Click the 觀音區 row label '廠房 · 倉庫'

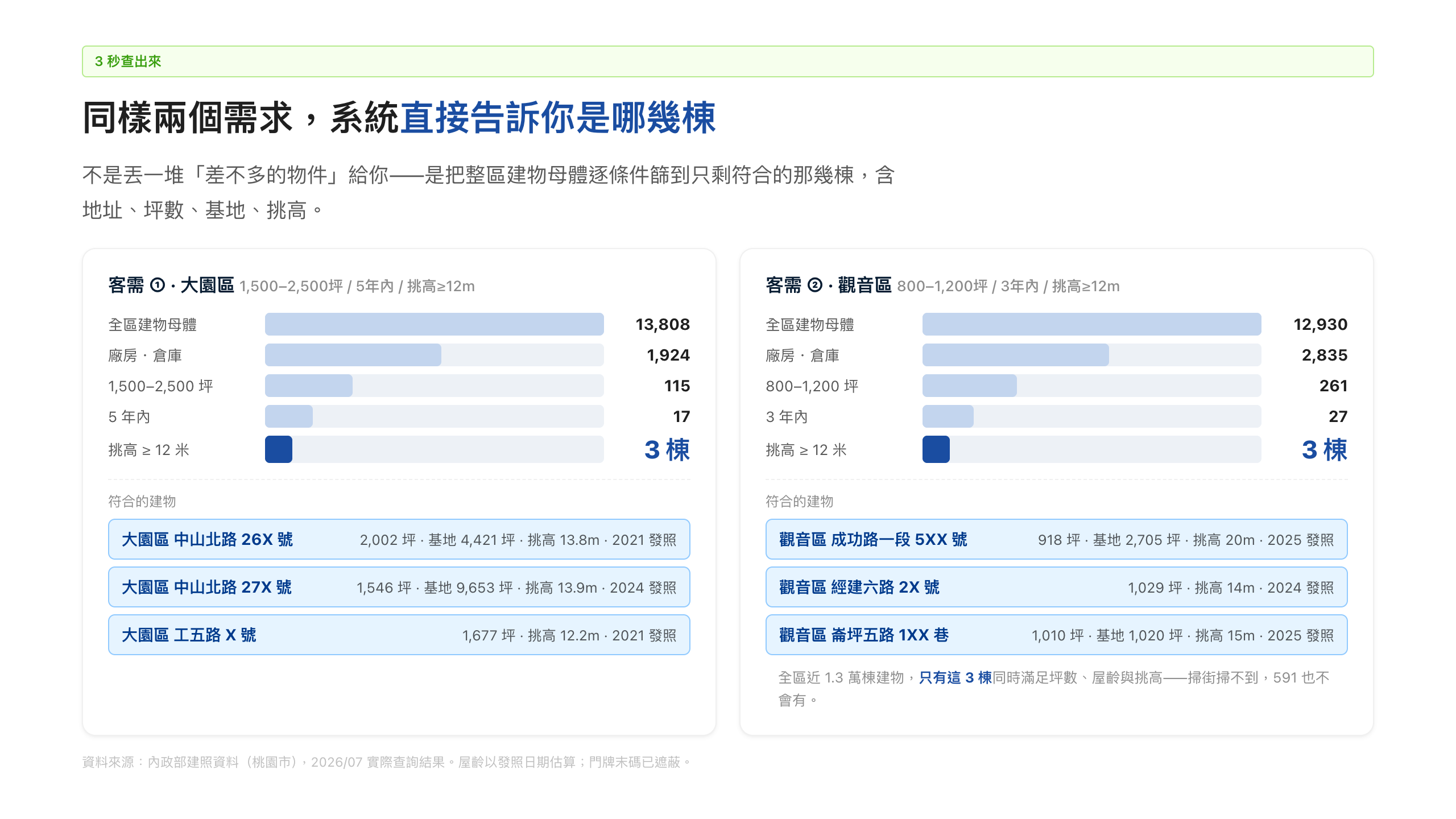tap(803, 355)
